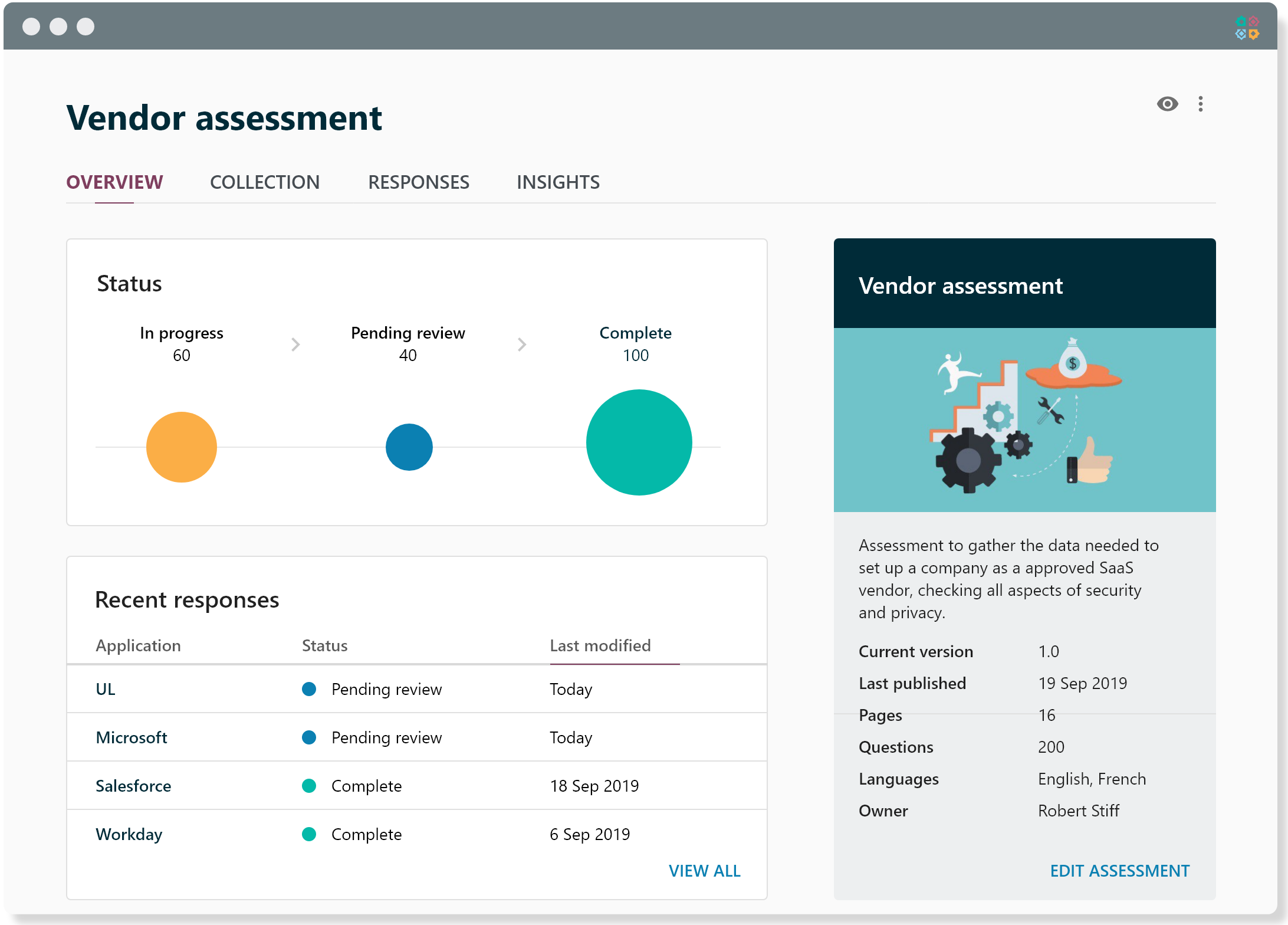
Task: Toggle the eye preview icon
Action: [1167, 104]
